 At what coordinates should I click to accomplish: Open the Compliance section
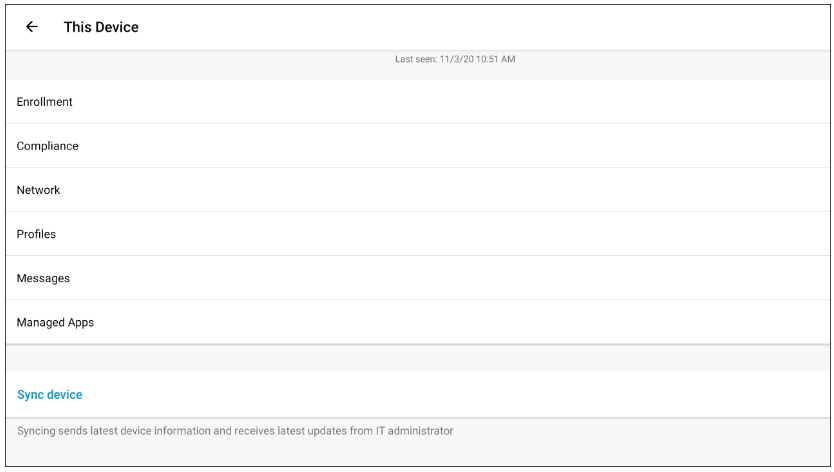(48, 146)
